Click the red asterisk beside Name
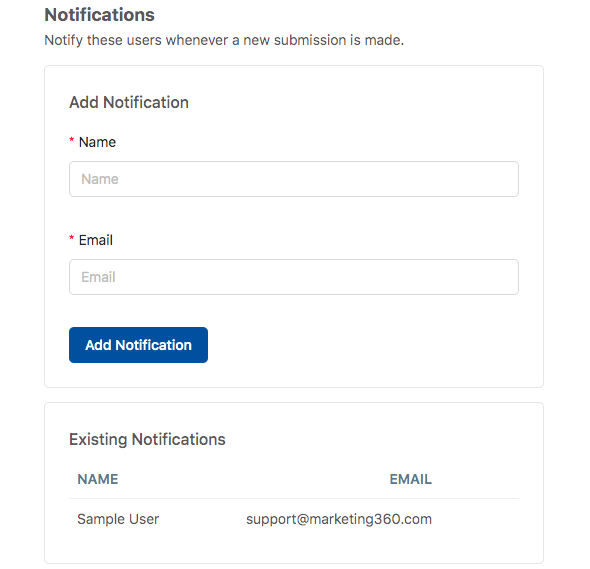 pyautogui.click(x=71, y=140)
